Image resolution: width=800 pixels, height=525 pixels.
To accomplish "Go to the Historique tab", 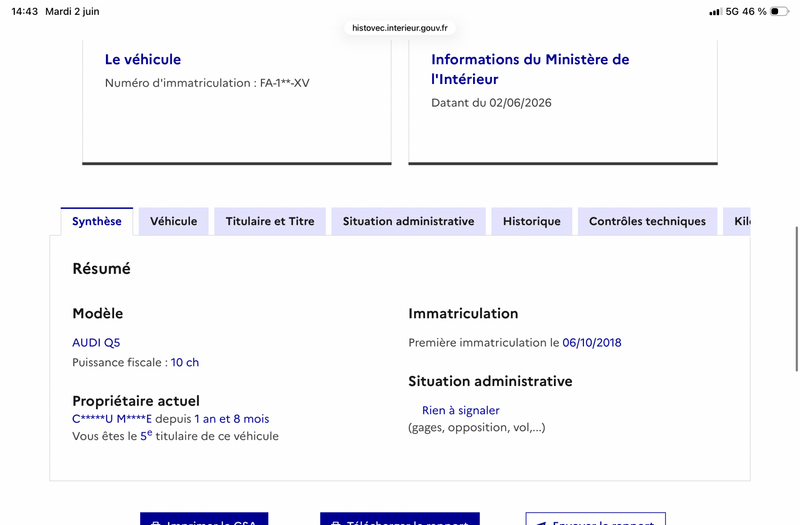I will coord(532,221).
